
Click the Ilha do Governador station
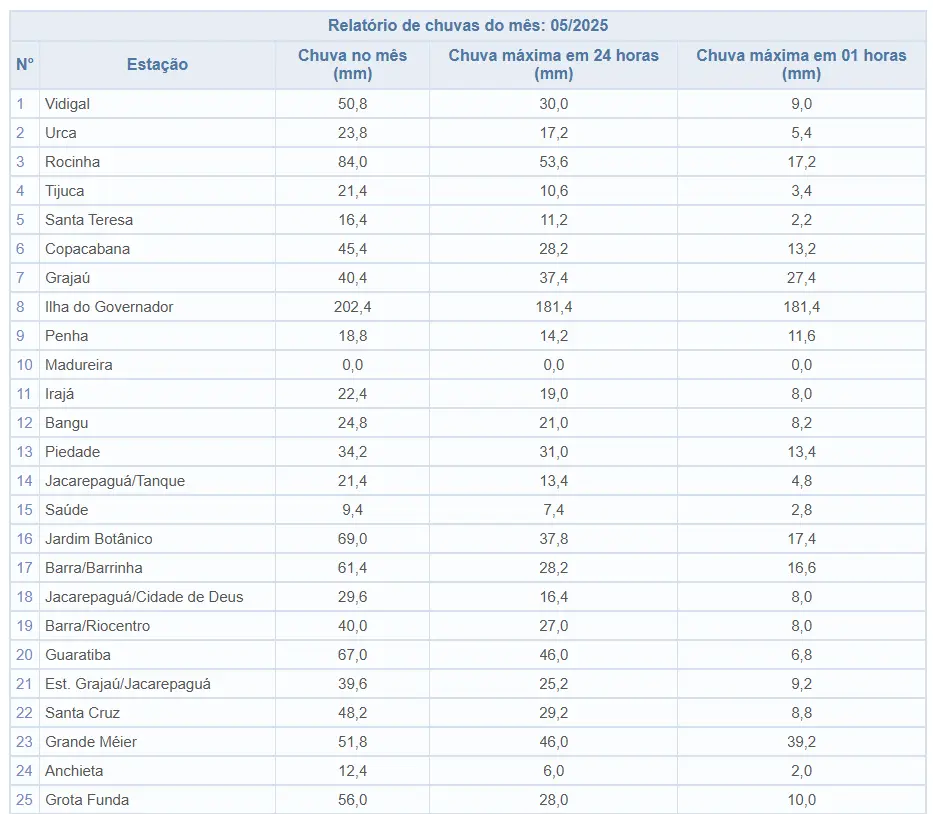[109, 307]
